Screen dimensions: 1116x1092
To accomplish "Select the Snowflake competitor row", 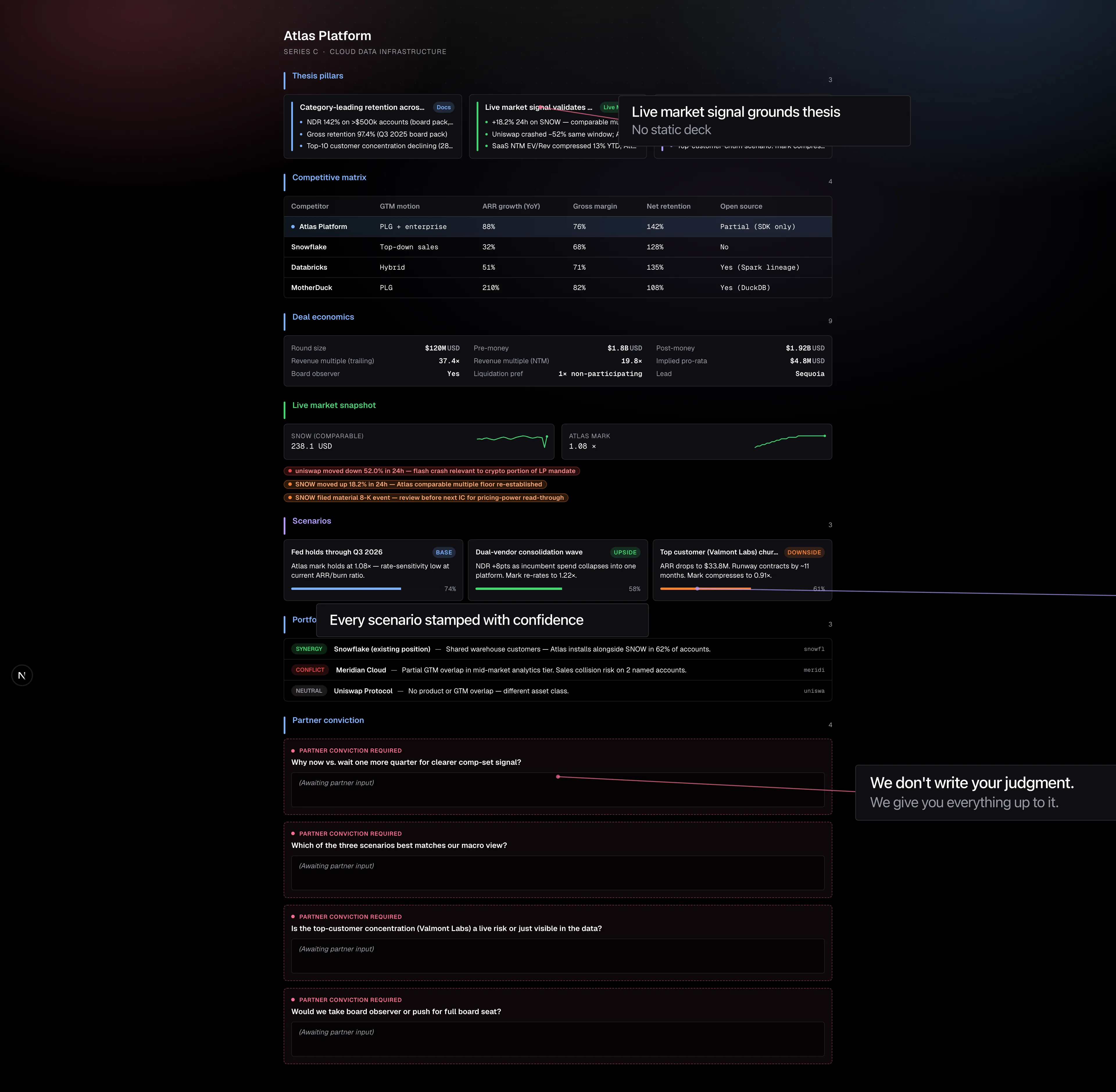I will point(557,247).
